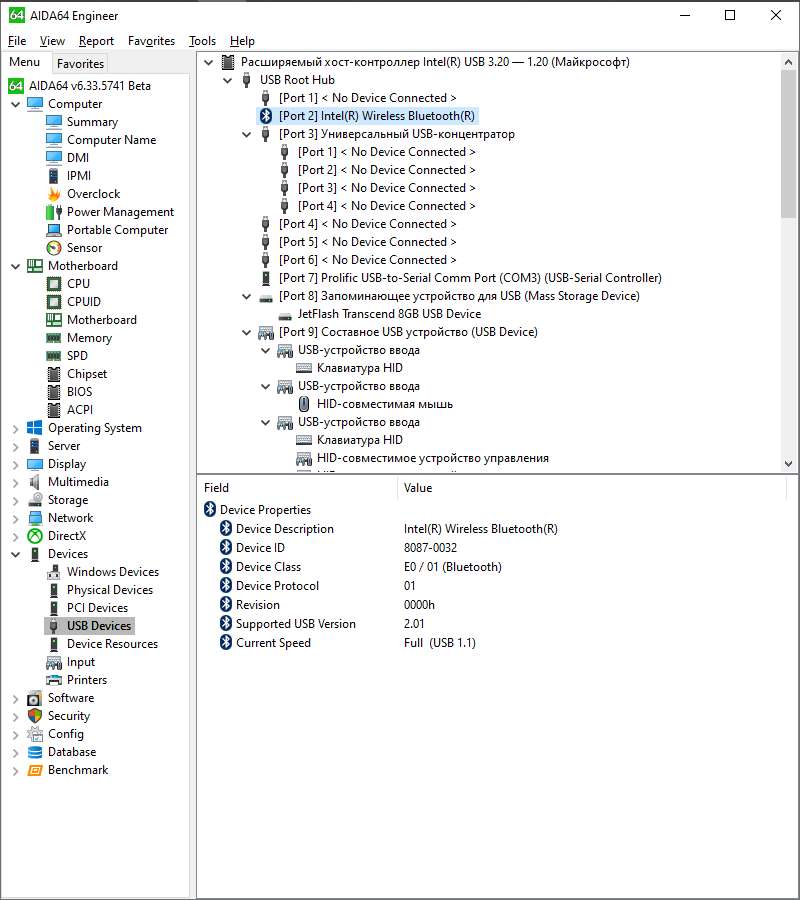The image size is (800, 900).
Task: Select PCI Devices in the tree
Action: (98, 608)
